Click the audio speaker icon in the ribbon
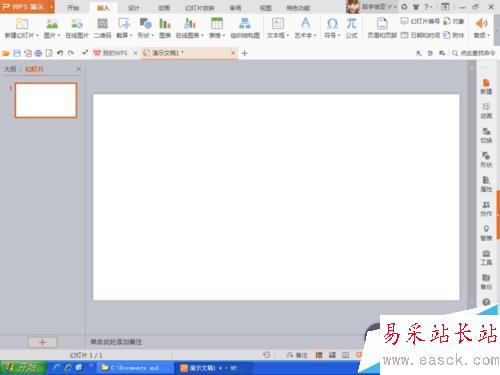The height and width of the screenshot is (375, 500). click(x=481, y=23)
